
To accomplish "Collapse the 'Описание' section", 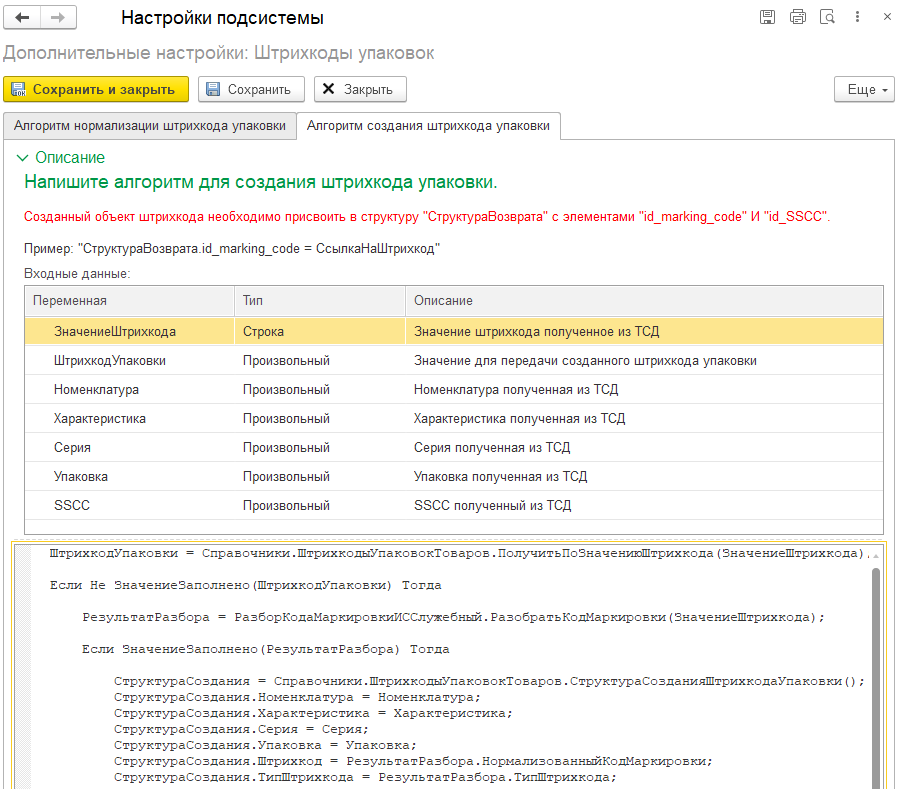I will pyautogui.click(x=61, y=157).
